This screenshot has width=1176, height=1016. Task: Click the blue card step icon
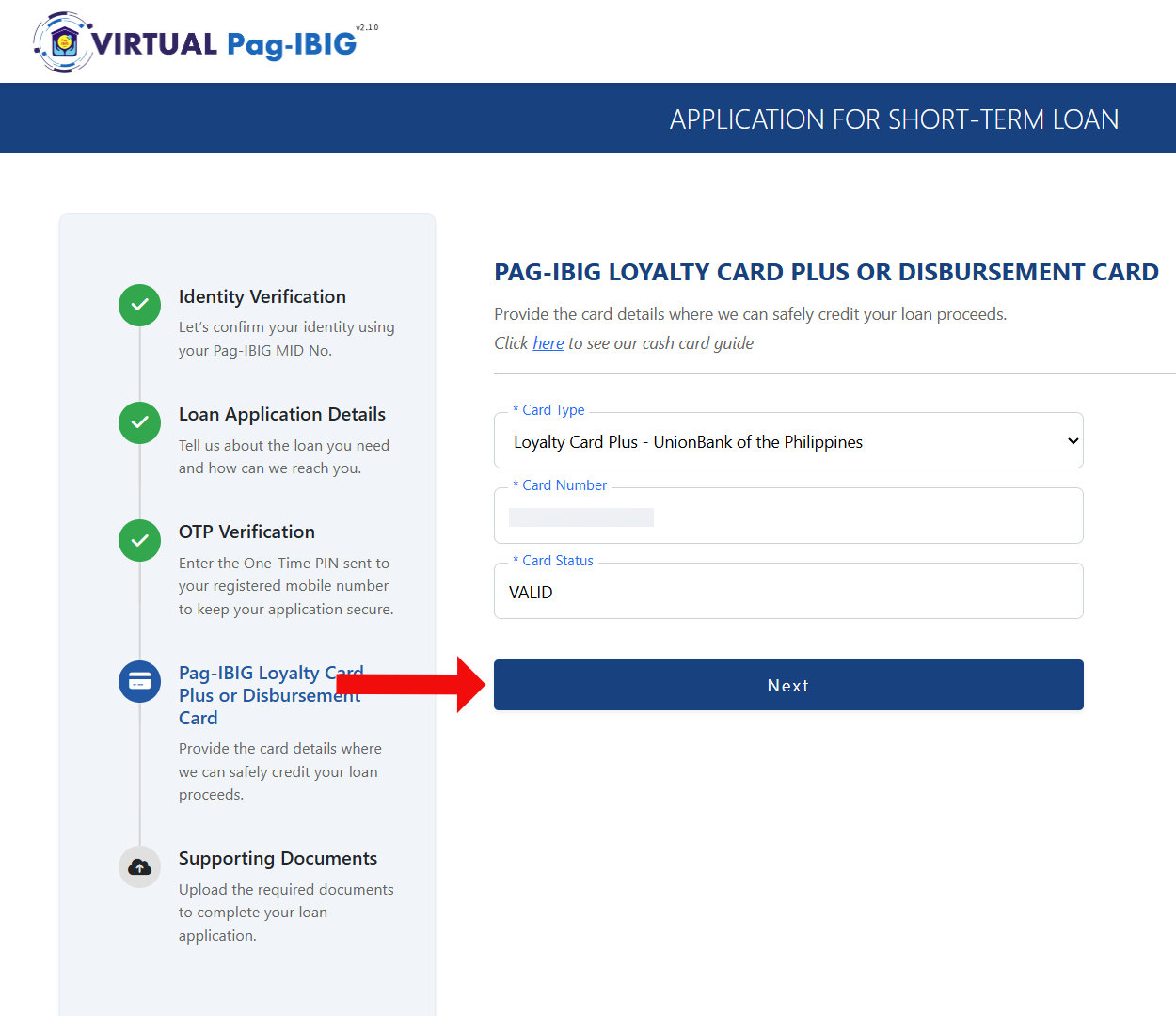pos(139,681)
